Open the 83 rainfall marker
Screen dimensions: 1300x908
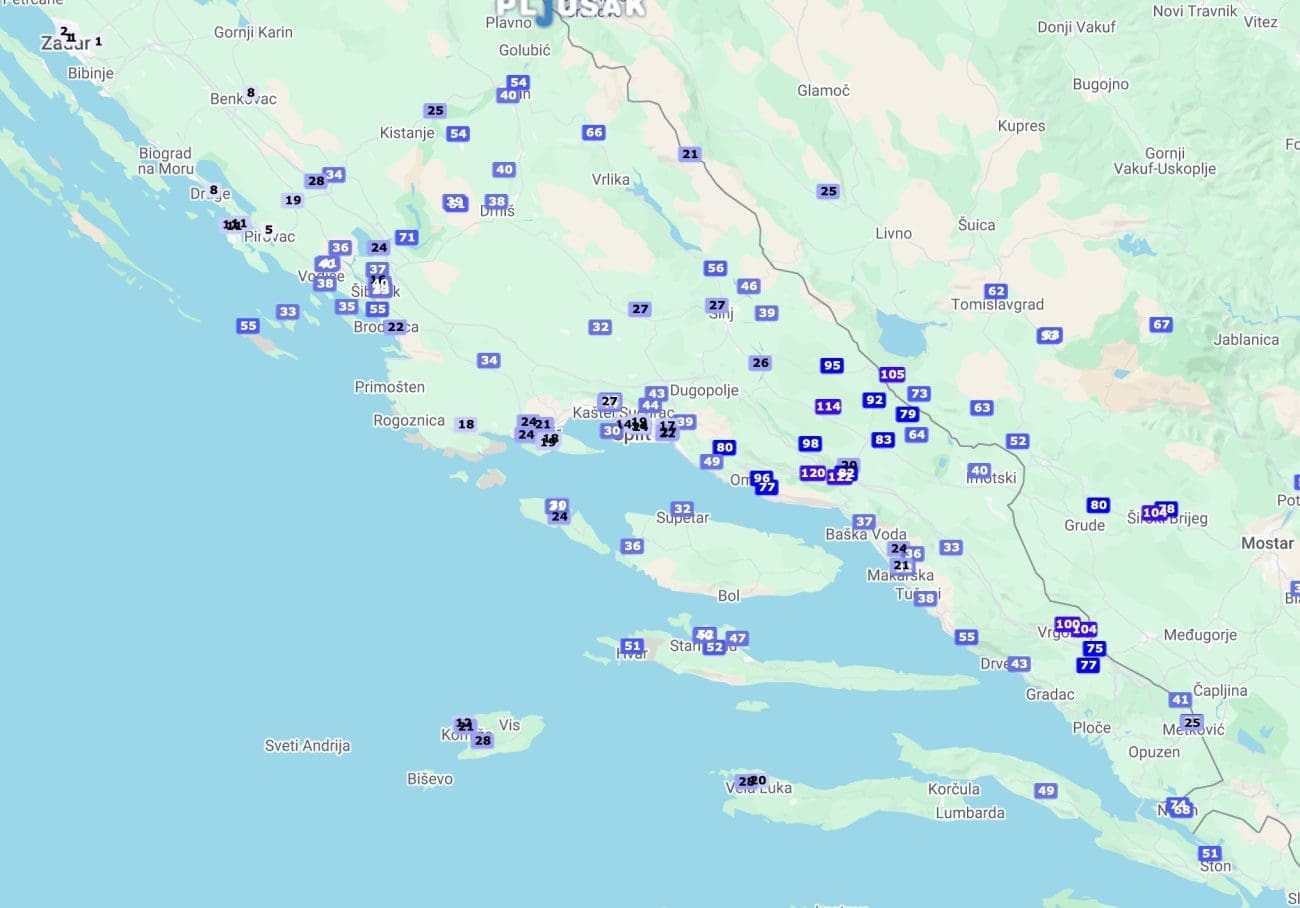point(882,439)
